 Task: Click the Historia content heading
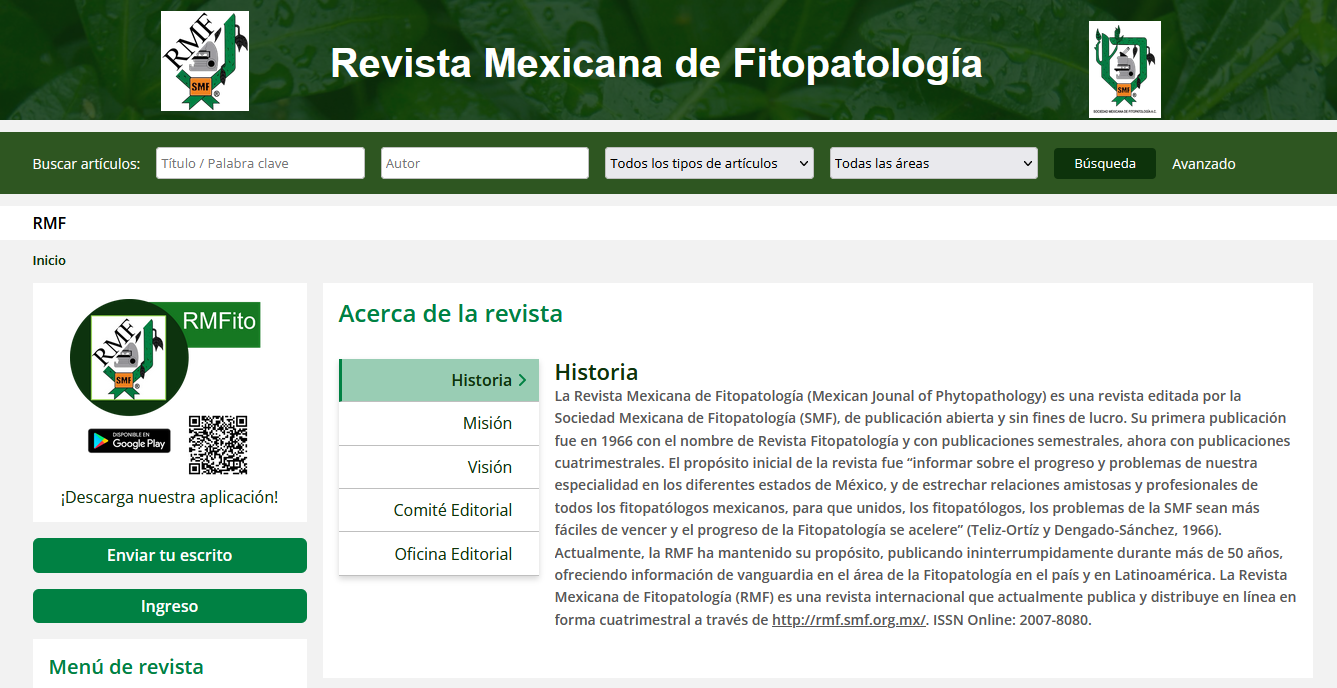(596, 372)
